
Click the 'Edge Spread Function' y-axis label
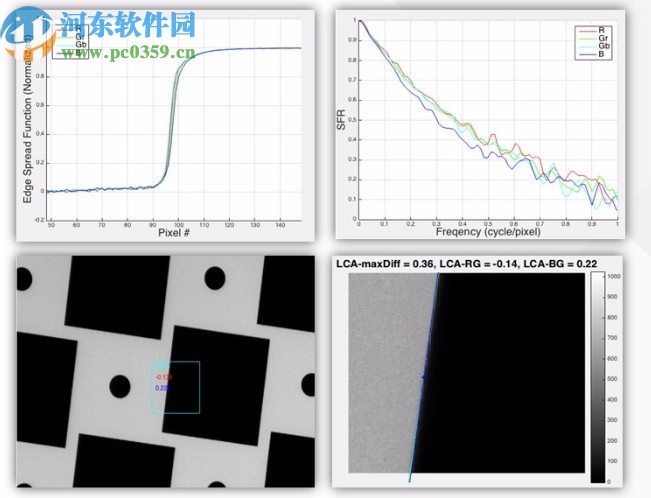(27, 120)
